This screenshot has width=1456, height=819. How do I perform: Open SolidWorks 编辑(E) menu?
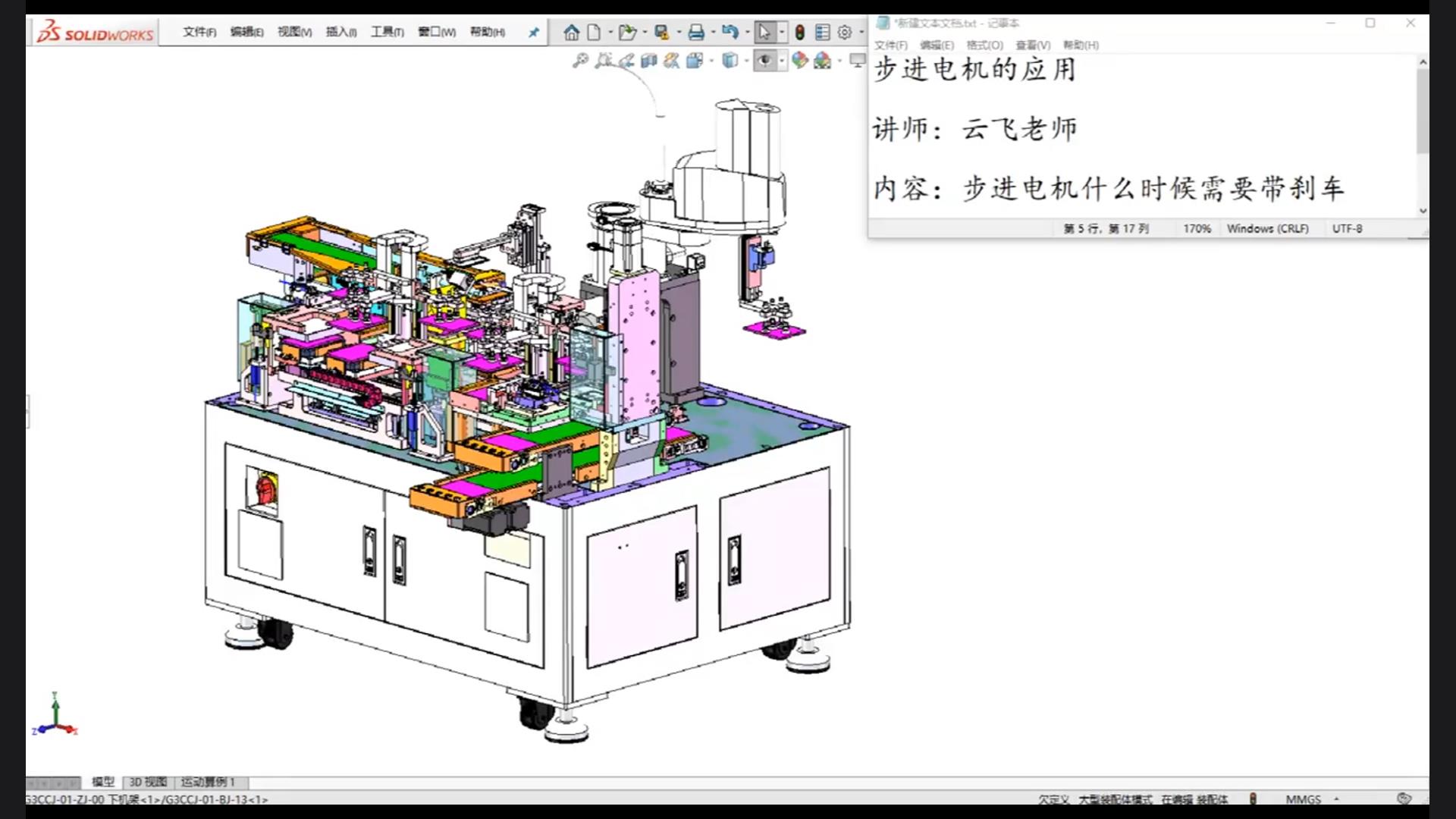tap(246, 32)
